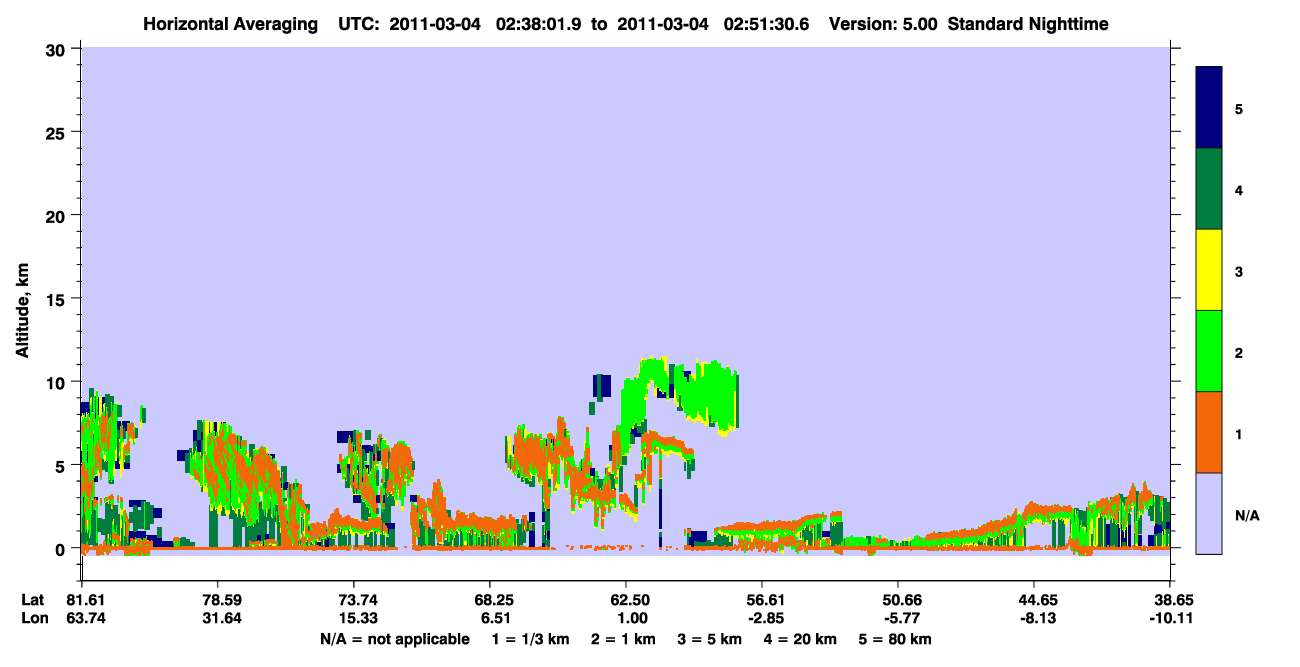Click the 'Lon' row label

(33, 618)
